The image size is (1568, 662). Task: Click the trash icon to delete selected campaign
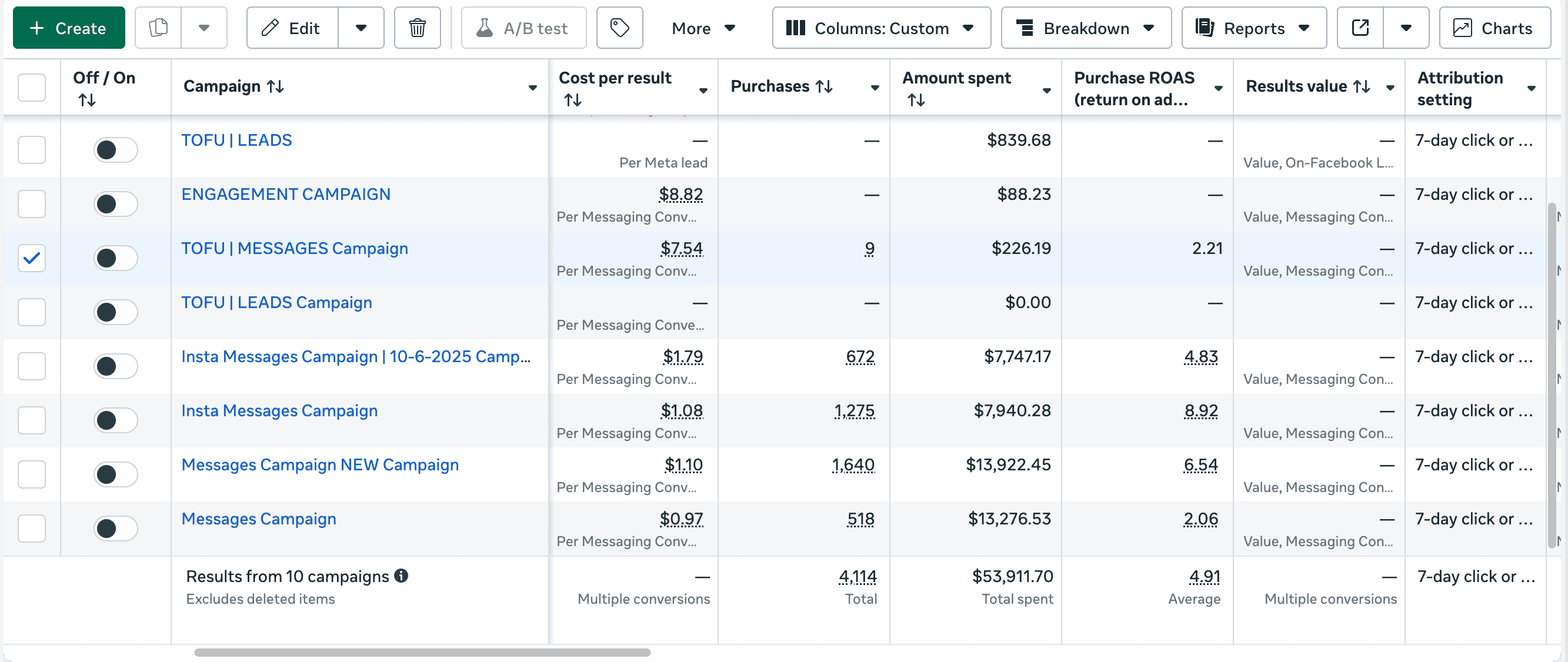(x=417, y=28)
